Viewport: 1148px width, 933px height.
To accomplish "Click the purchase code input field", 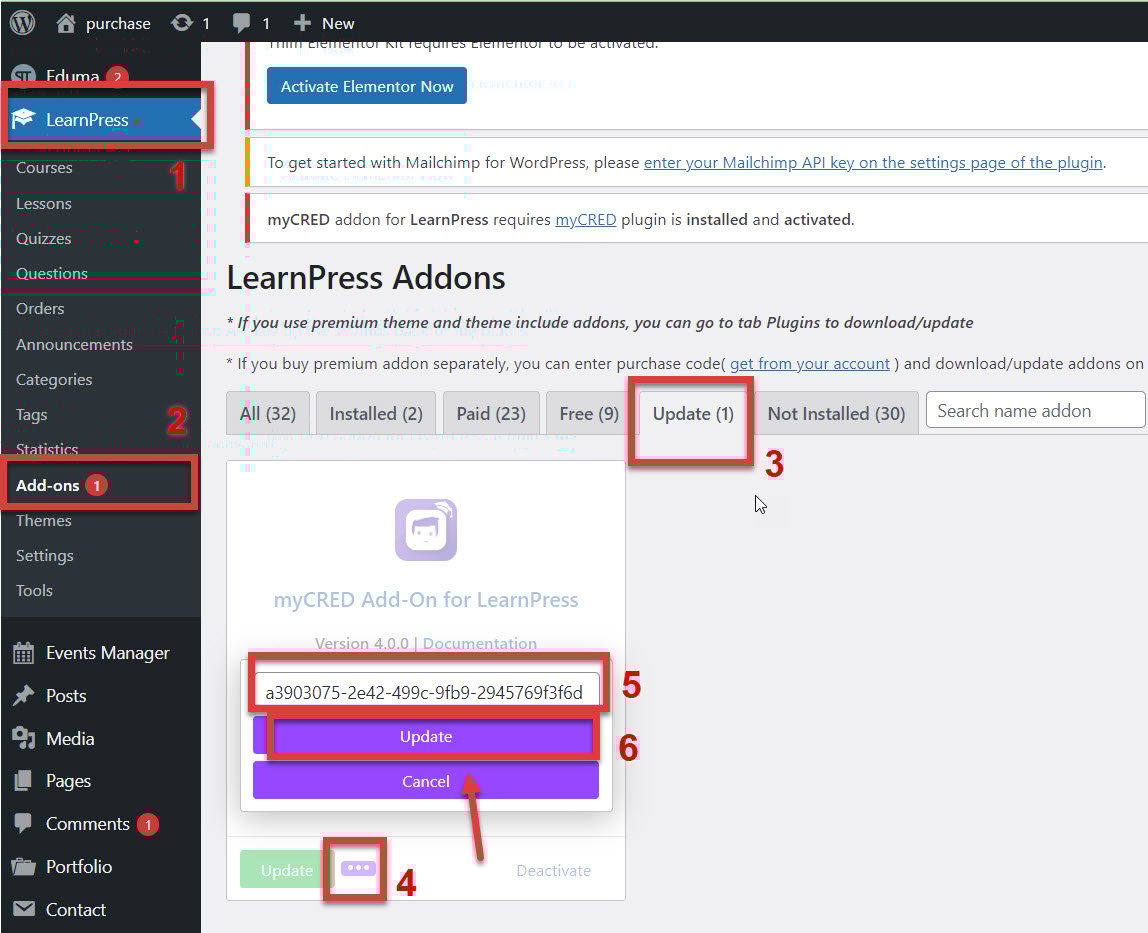I will [x=427, y=692].
